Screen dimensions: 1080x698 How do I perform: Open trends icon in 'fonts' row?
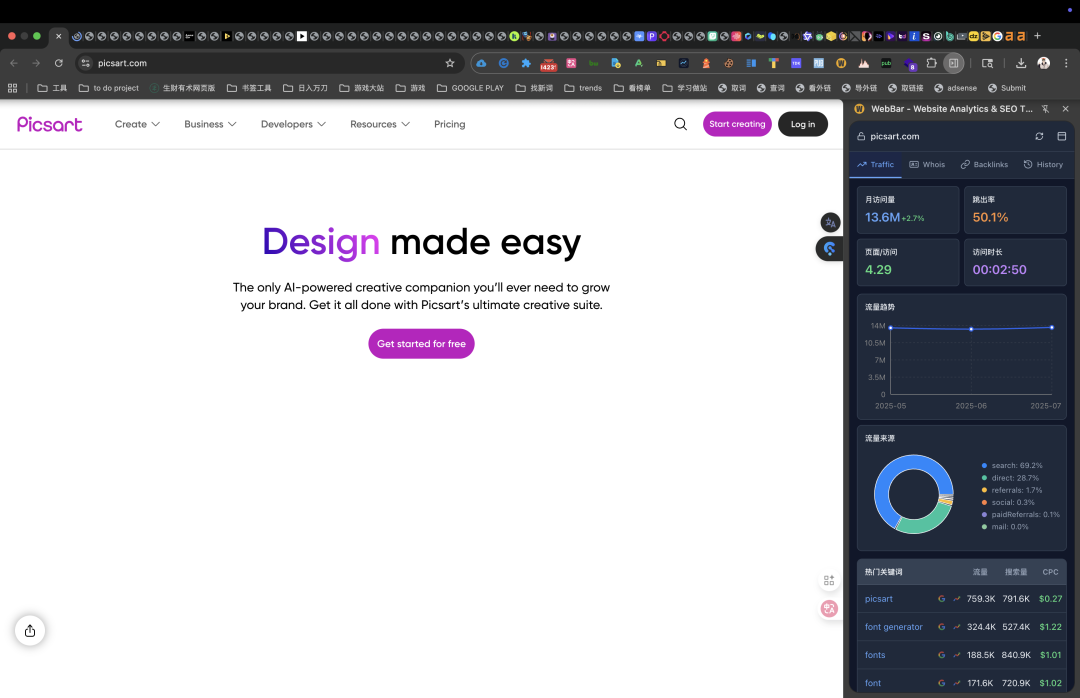click(957, 655)
